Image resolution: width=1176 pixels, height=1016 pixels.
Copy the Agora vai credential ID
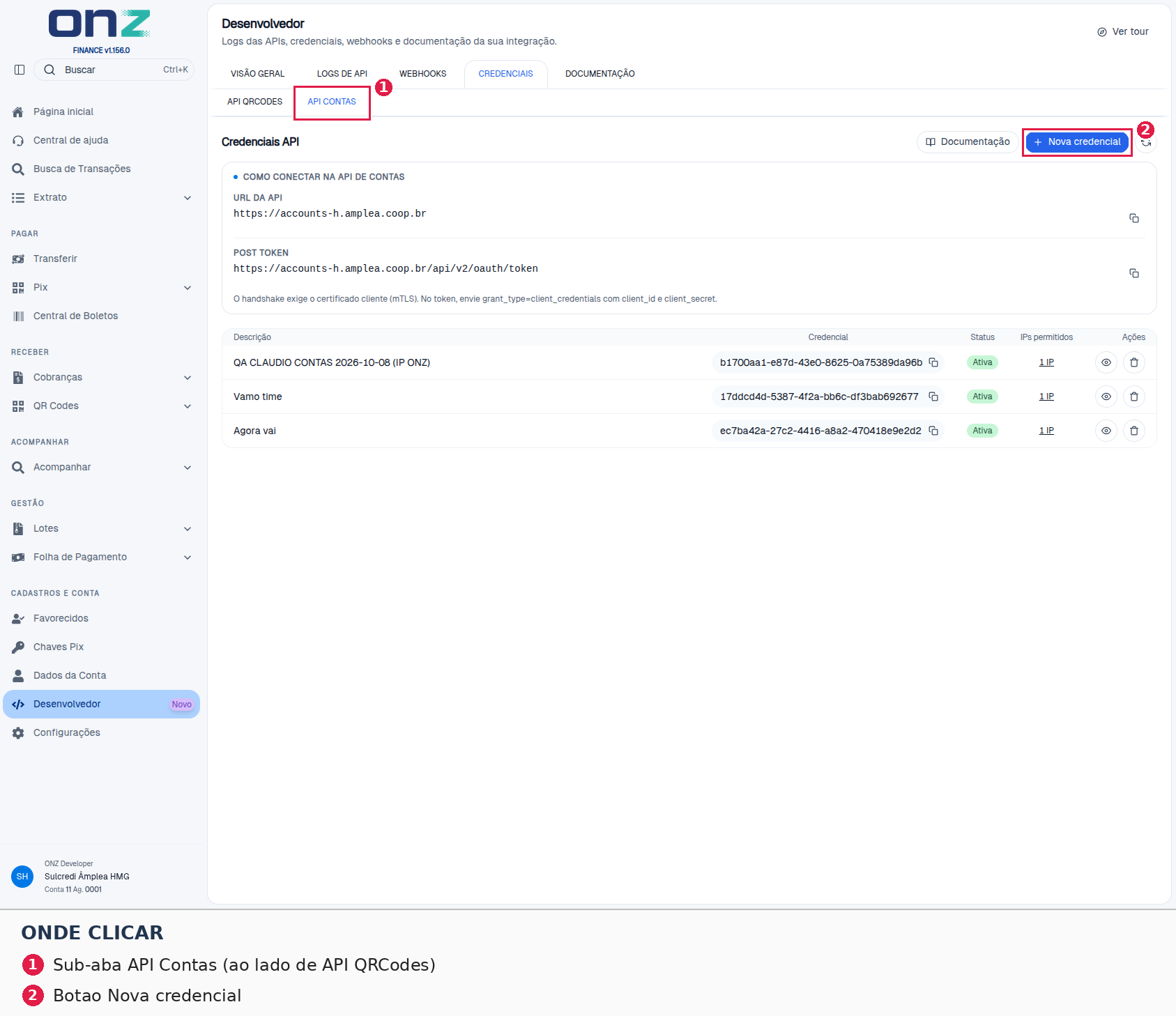pyautogui.click(x=933, y=431)
